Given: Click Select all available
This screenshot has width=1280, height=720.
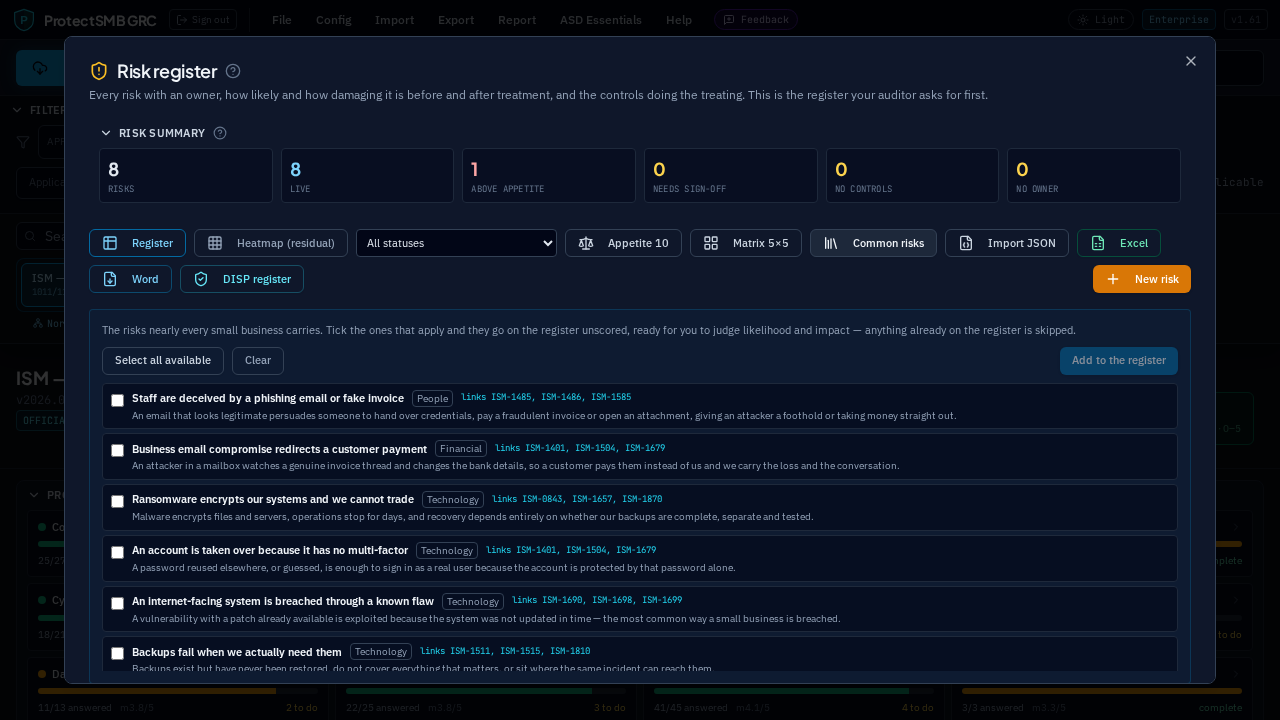Looking at the screenshot, I should pyautogui.click(x=163, y=361).
